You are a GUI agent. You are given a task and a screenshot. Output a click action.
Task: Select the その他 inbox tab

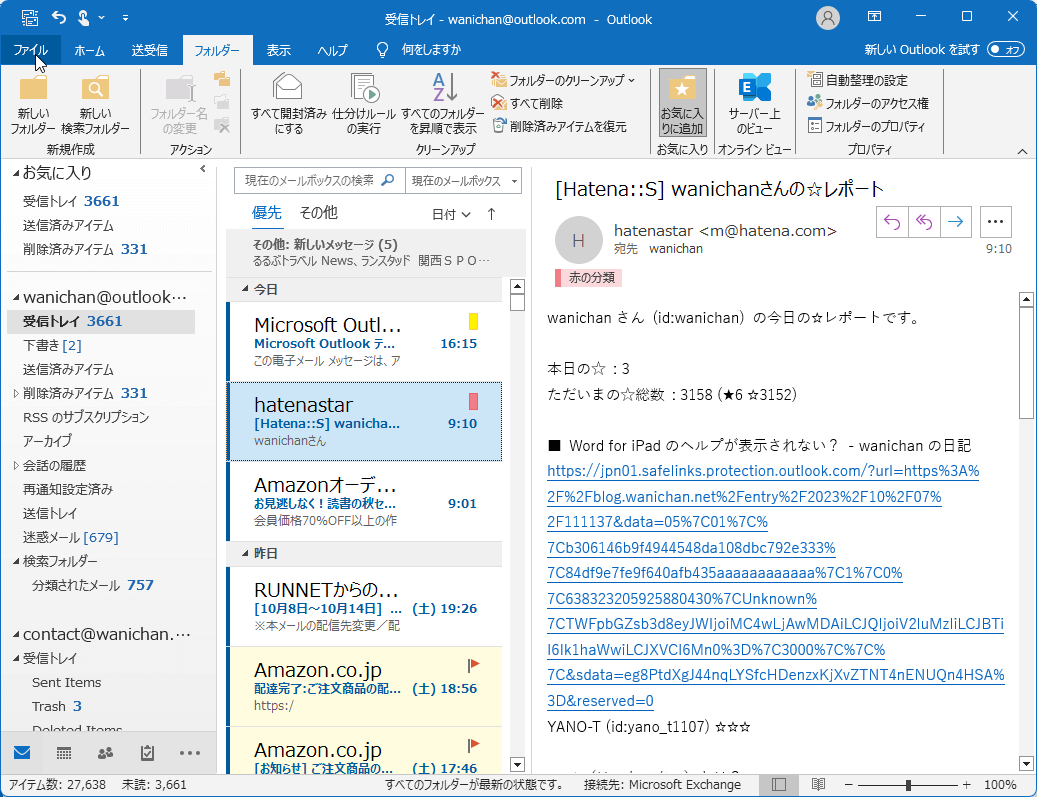(x=318, y=213)
